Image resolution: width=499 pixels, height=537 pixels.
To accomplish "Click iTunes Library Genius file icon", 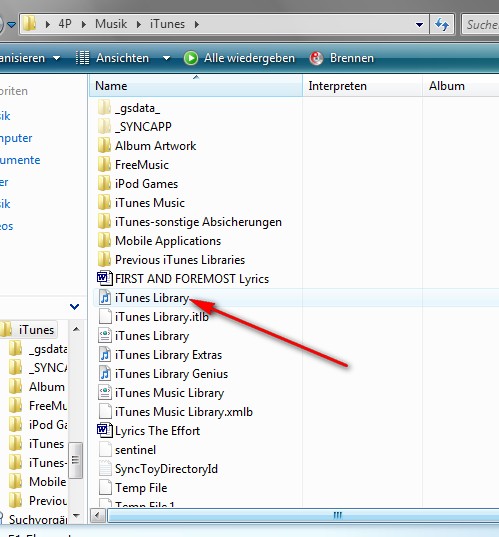I will pos(105,374).
